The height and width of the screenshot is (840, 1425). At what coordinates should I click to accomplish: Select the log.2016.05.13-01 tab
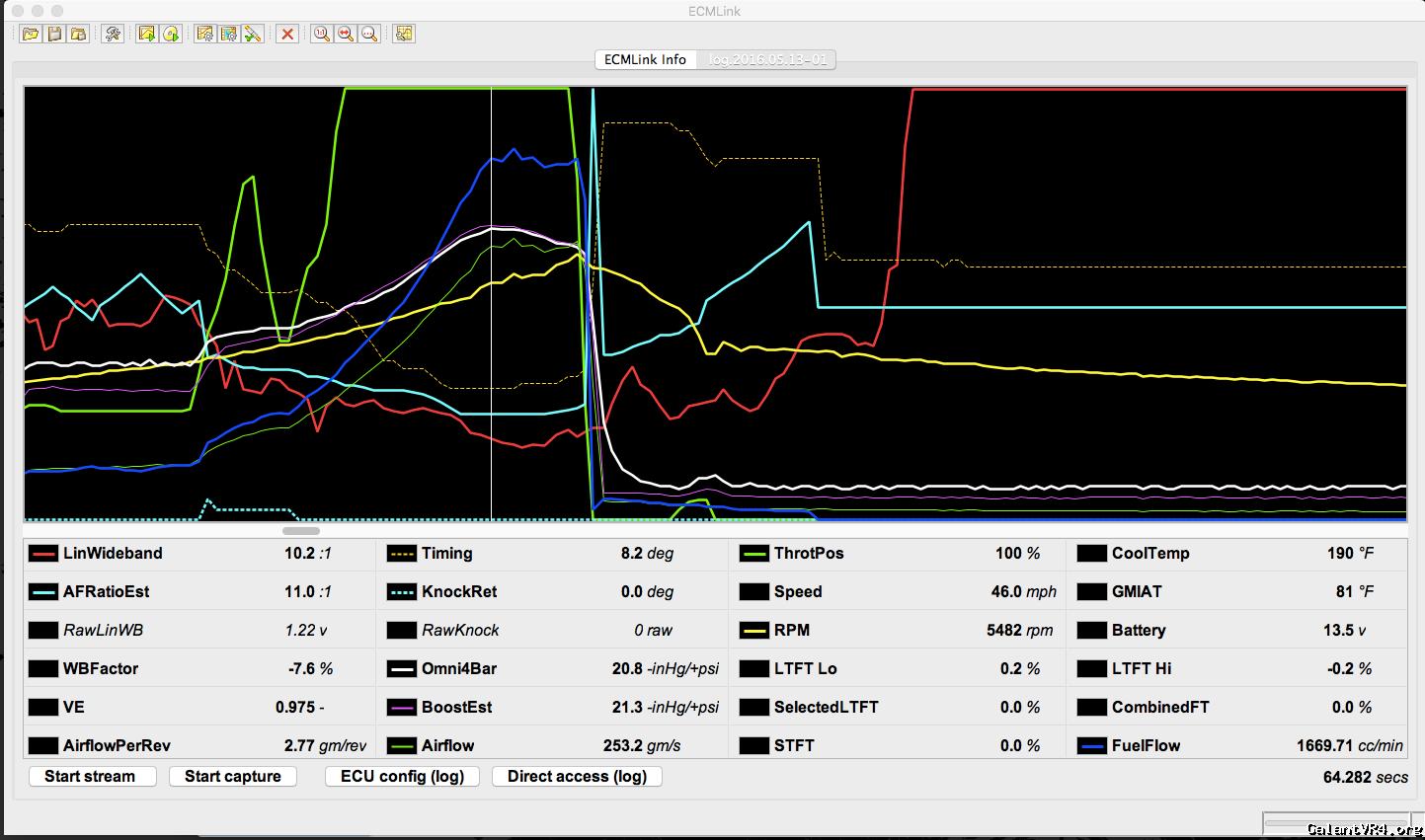tap(767, 59)
